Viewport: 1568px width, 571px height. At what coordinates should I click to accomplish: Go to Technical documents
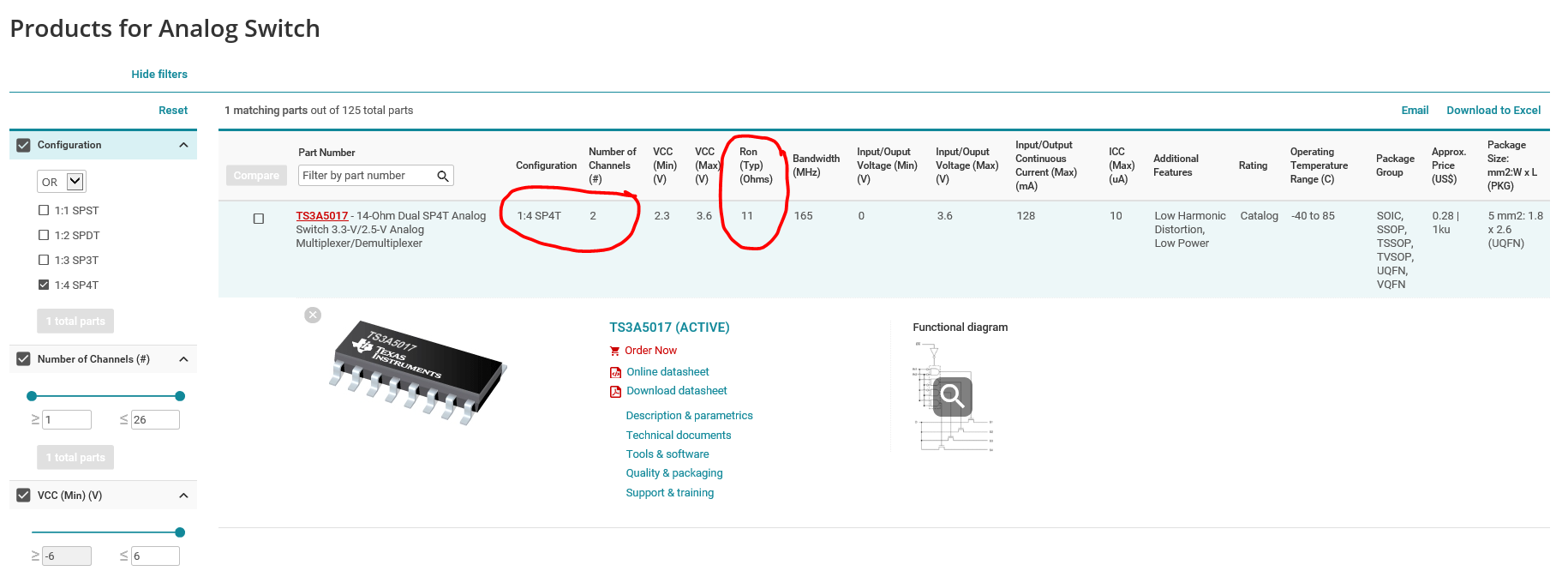679,436
